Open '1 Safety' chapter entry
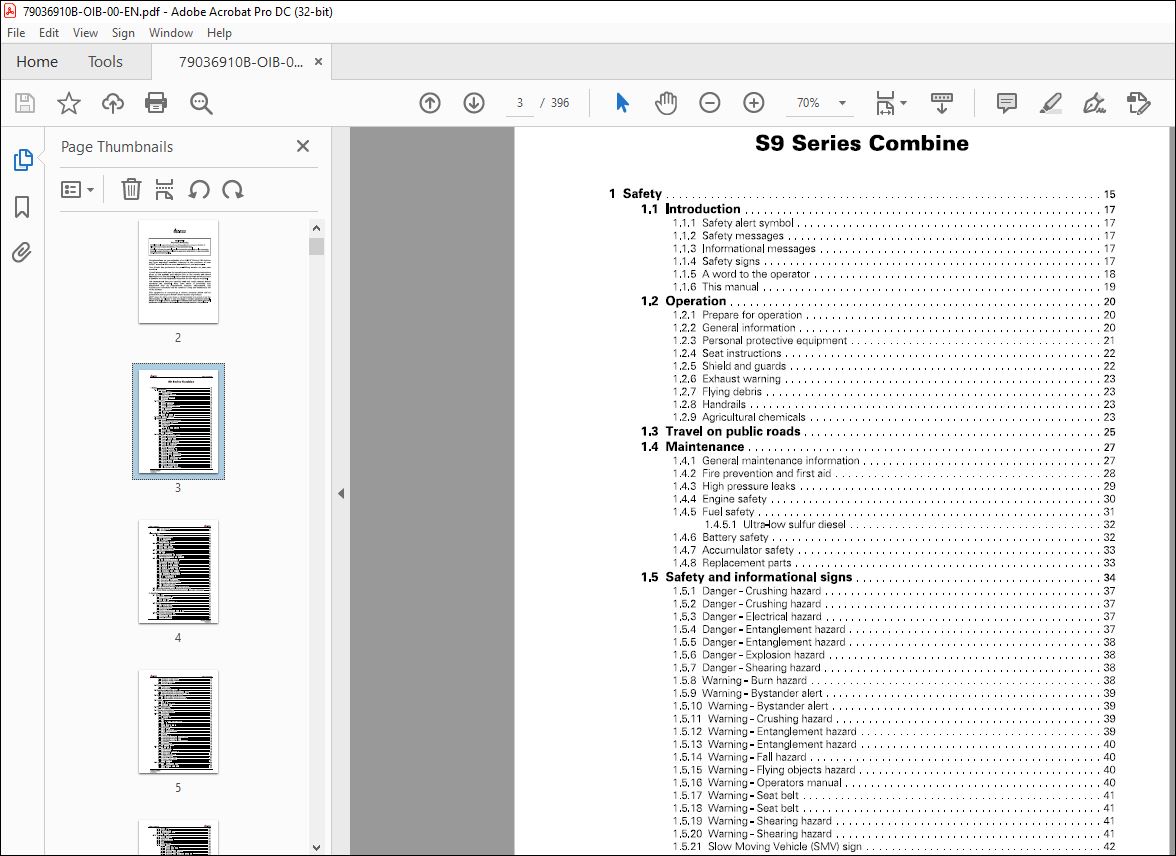Image resolution: width=1176 pixels, height=856 pixels. point(862,194)
